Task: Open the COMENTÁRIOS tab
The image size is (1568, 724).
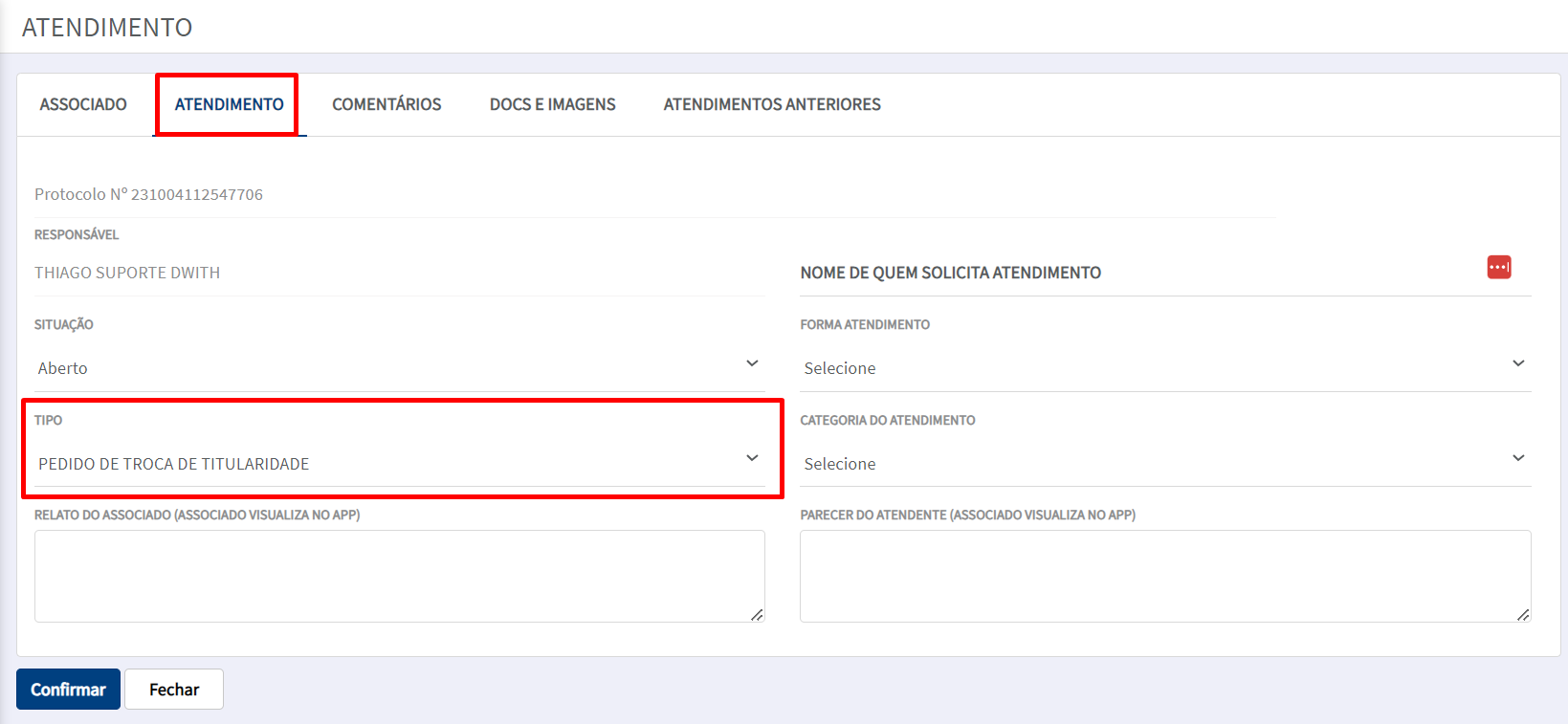Action: pyautogui.click(x=386, y=104)
